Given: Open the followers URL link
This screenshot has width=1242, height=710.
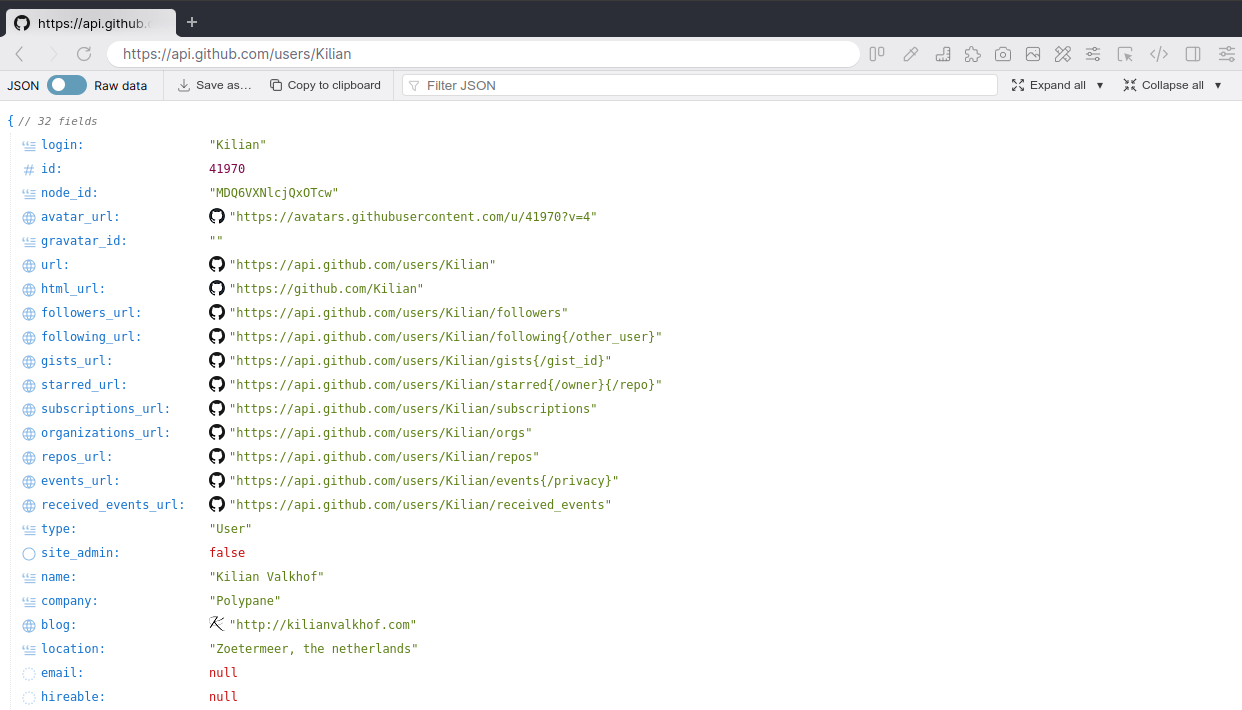Looking at the screenshot, I should click(399, 313).
